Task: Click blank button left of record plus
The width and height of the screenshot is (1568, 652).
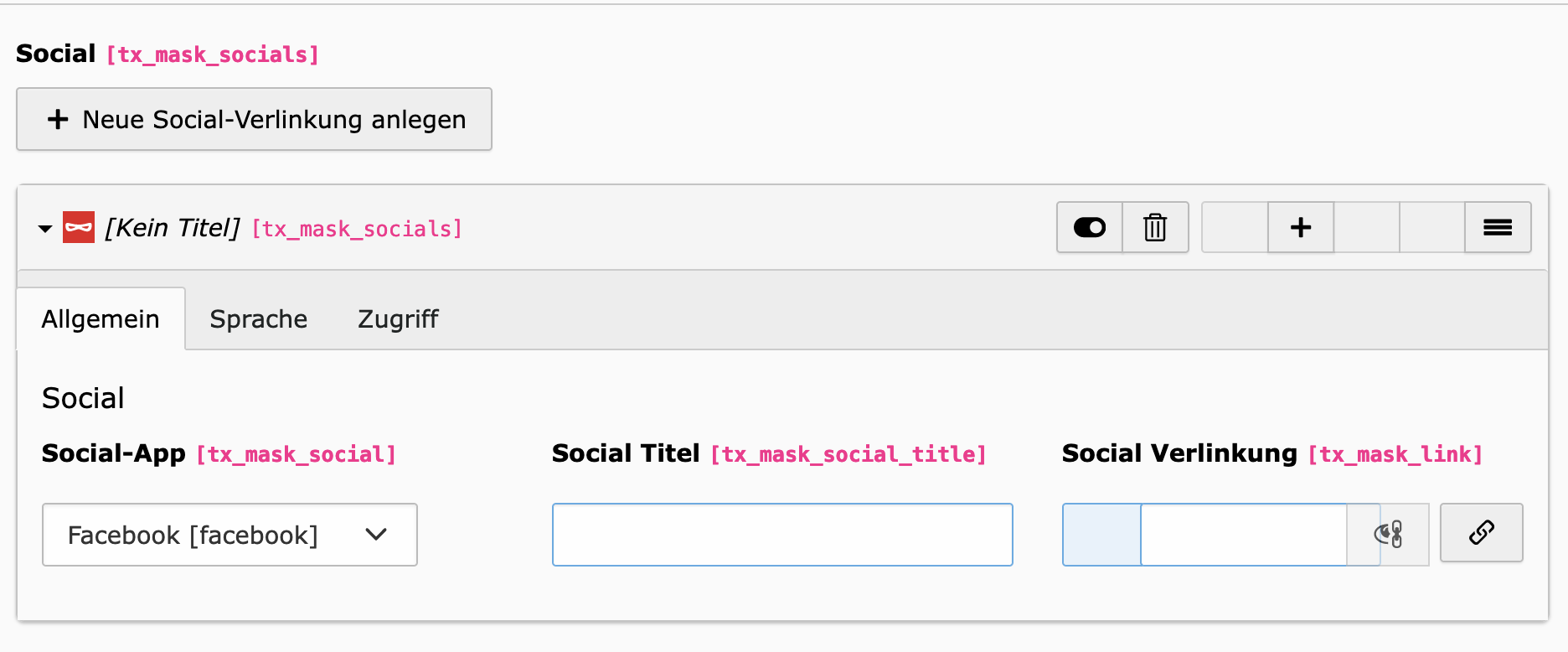Action: click(1235, 227)
